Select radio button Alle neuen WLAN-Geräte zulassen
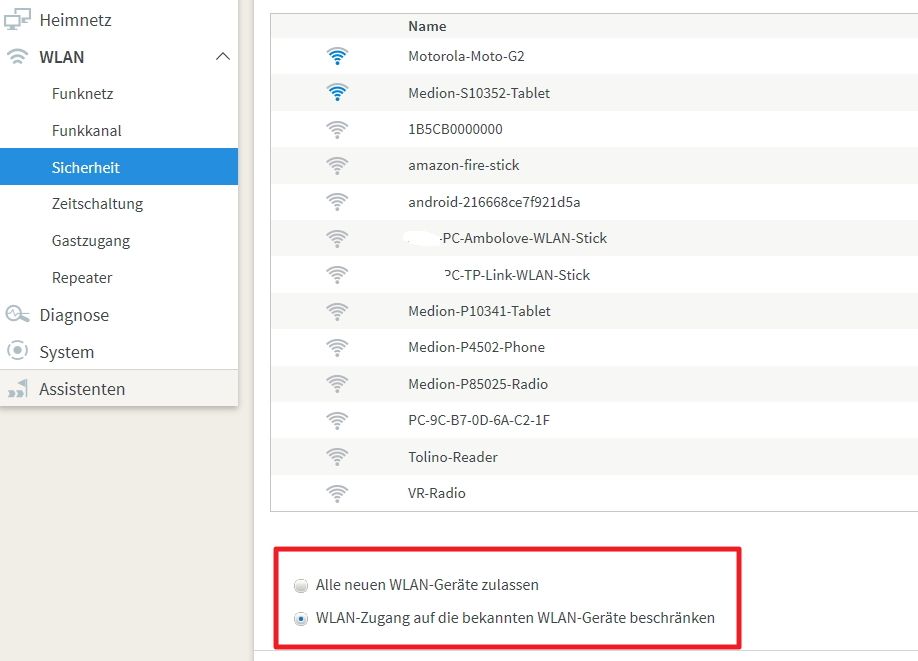 300,586
